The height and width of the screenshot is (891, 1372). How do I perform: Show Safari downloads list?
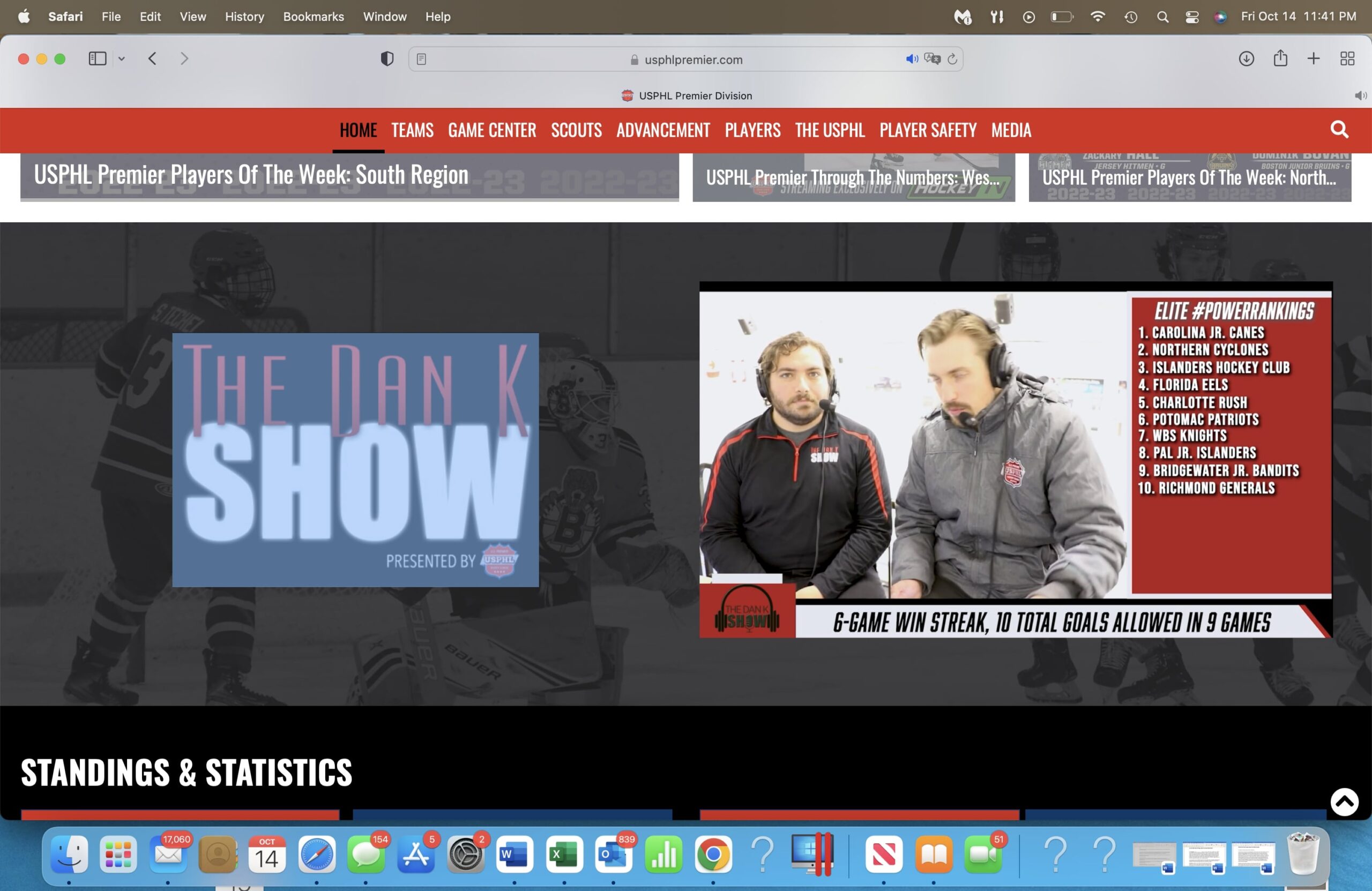1247,59
